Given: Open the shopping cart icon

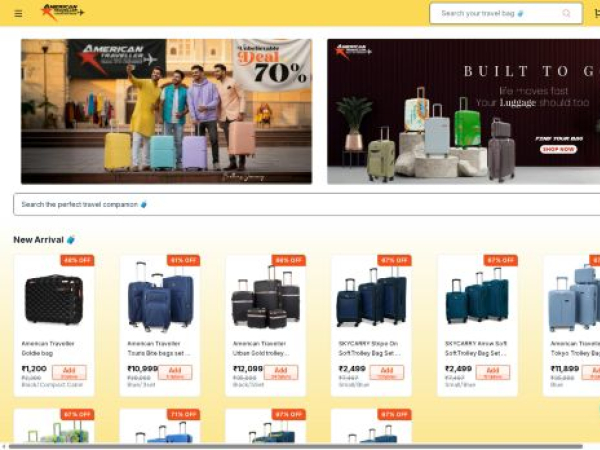Looking at the screenshot, I should click(597, 13).
